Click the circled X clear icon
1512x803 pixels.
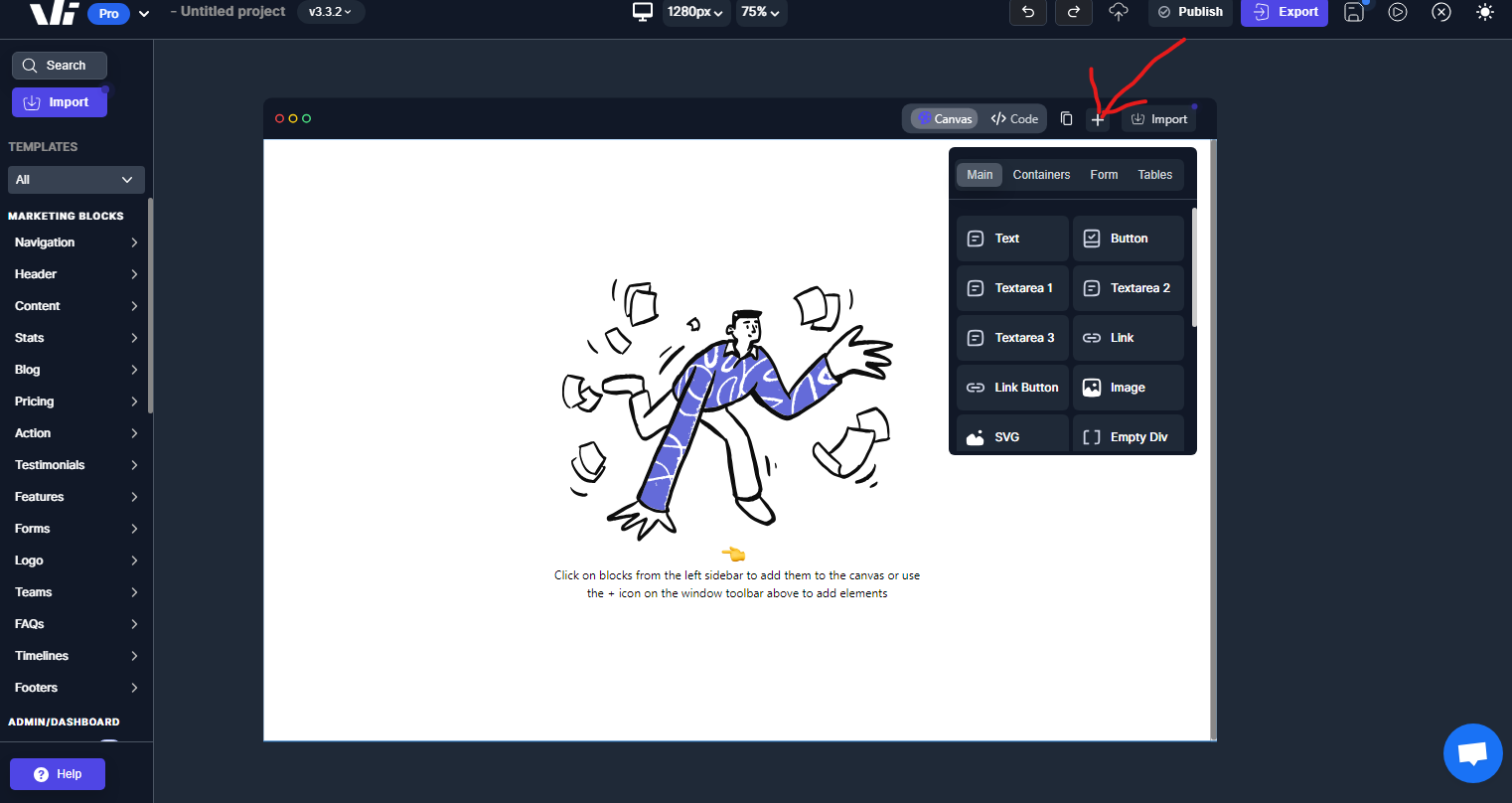(1441, 12)
